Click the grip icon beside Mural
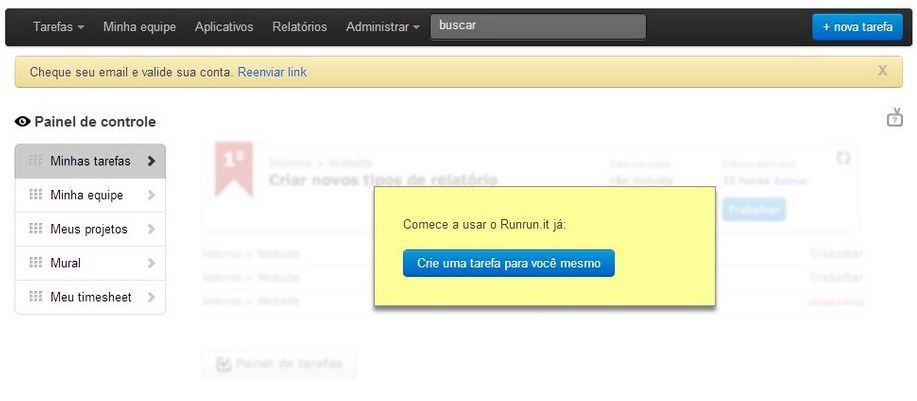This screenshot has width=917, height=401. [x=36, y=262]
